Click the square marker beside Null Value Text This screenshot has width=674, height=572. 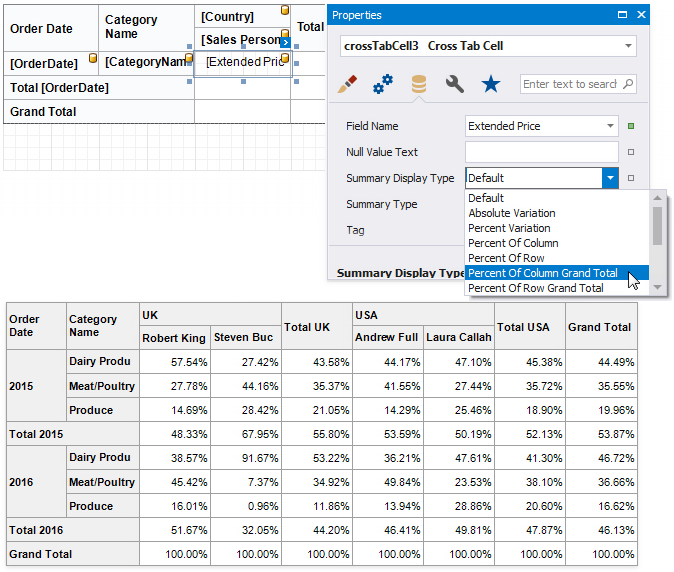(631, 153)
